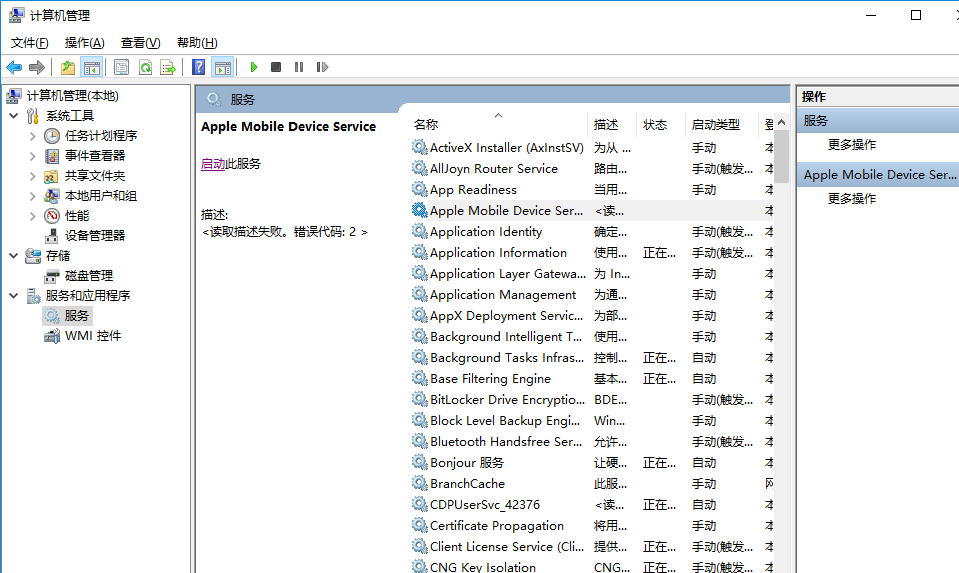This screenshot has width=959, height=573.
Task: Click the Stop Service square icon
Action: pos(276,67)
